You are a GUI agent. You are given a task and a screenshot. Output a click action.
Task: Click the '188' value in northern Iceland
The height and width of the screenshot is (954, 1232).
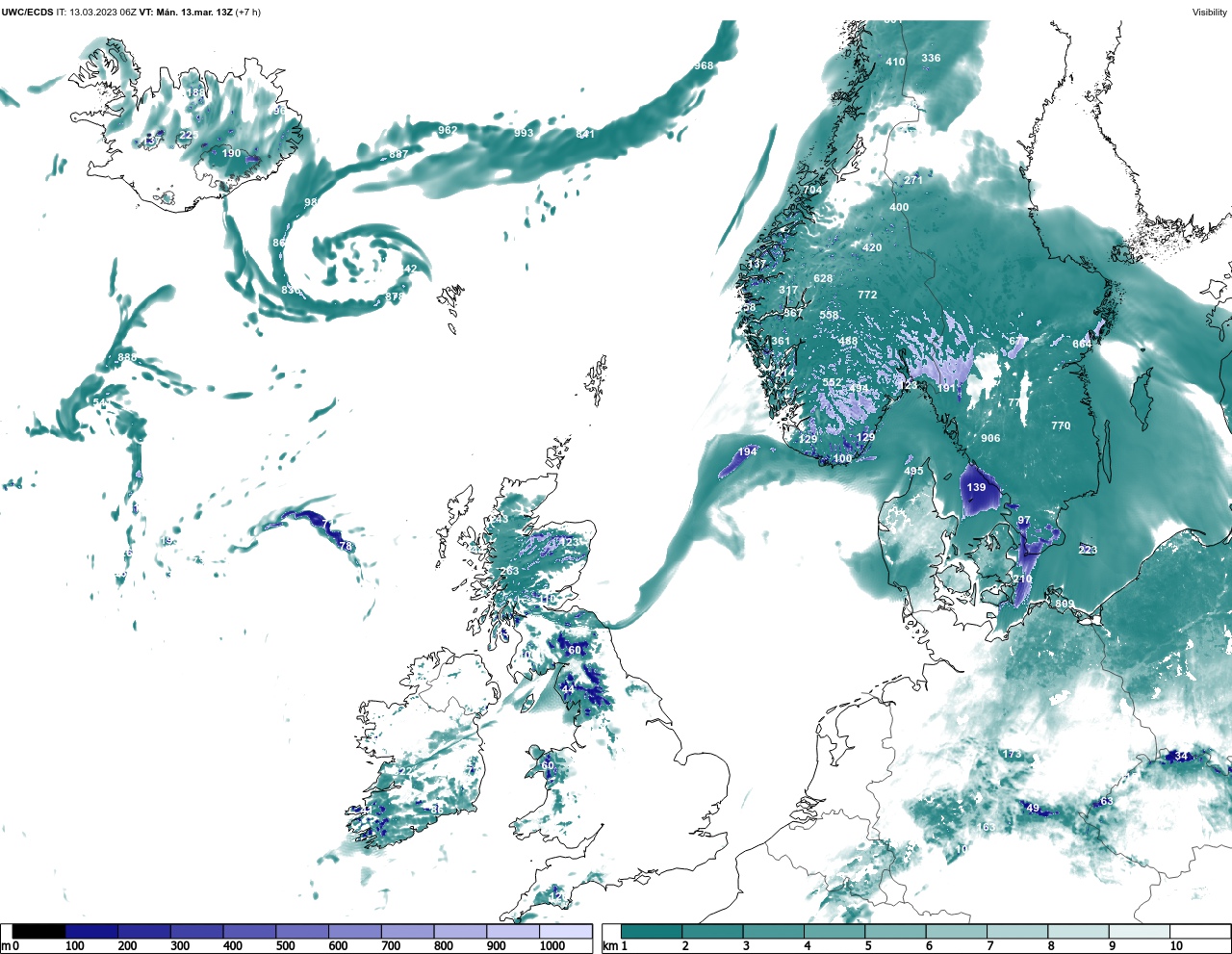[195, 93]
